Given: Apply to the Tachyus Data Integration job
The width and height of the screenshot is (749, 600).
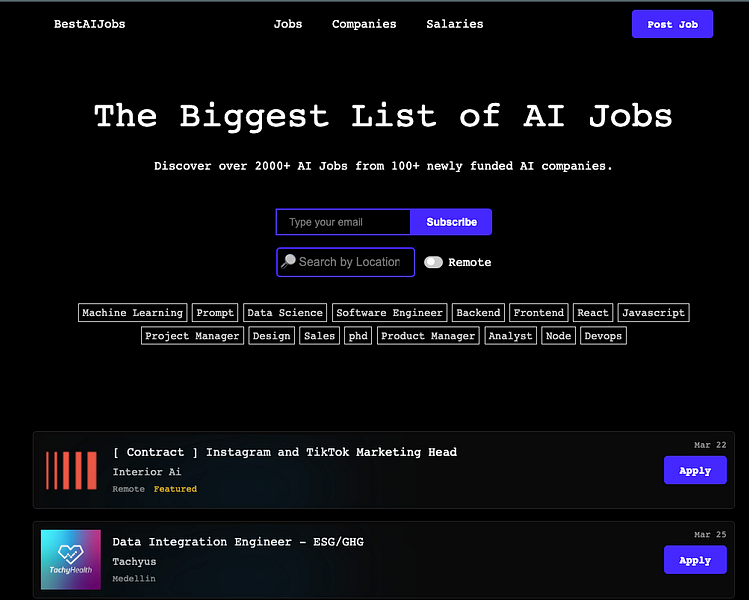Looking at the screenshot, I should 695,560.
